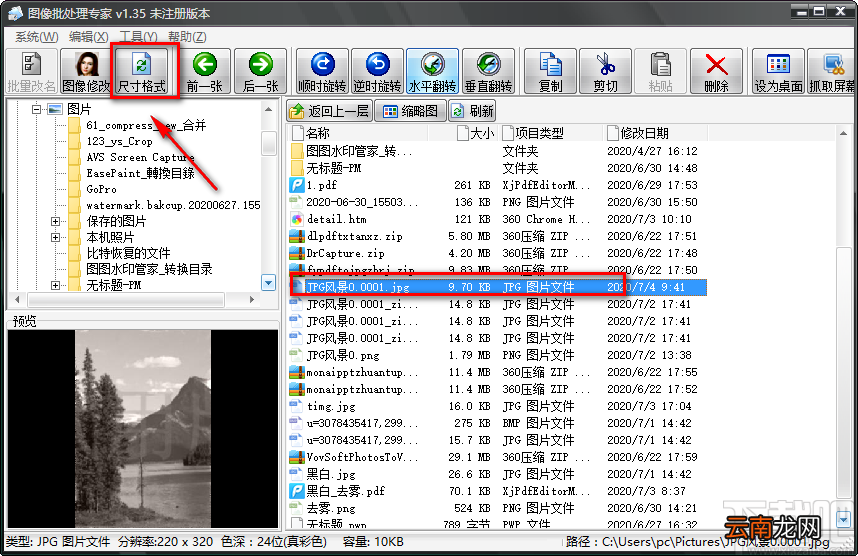Image resolution: width=858 pixels, height=556 pixels.
Task: Go to previous image with 前一张
Action: [x=205, y=71]
